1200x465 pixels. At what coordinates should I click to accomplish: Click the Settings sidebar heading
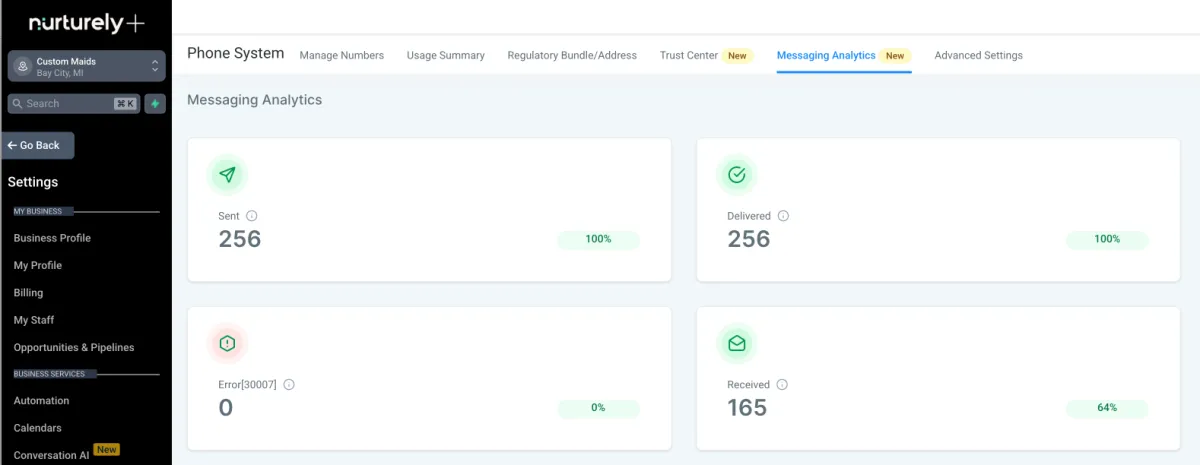(x=33, y=182)
